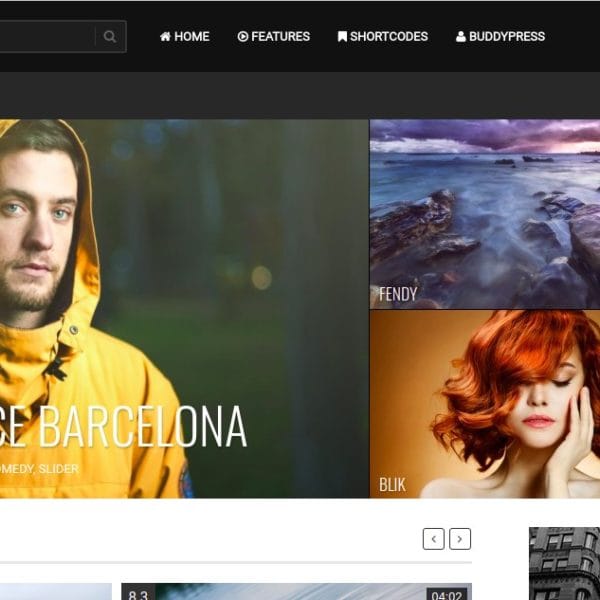This screenshot has width=600, height=600.
Task: Click the black-and-white building thumbnail
Action: click(564, 565)
